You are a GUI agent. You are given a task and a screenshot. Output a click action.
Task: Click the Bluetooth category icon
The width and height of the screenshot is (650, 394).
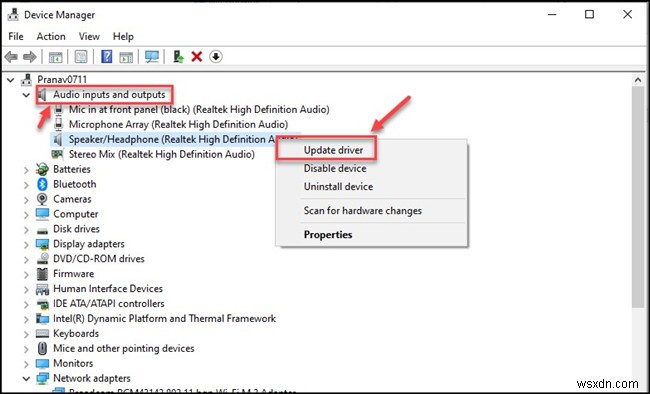point(42,184)
